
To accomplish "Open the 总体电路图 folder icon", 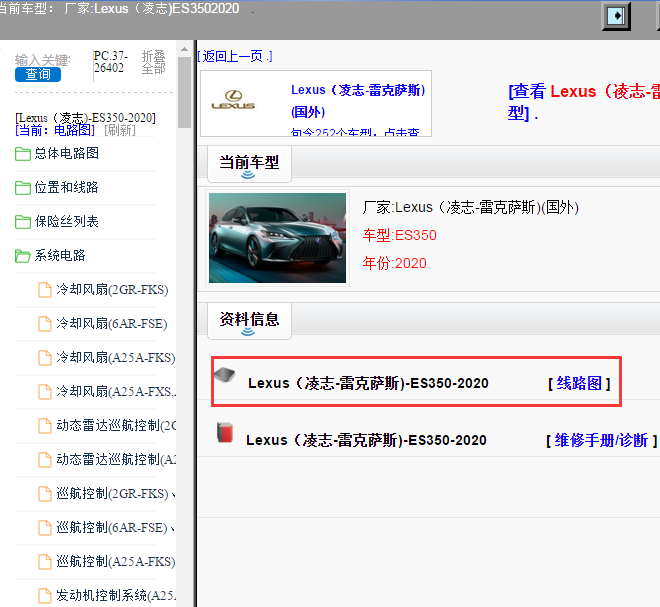I will (x=23, y=154).
